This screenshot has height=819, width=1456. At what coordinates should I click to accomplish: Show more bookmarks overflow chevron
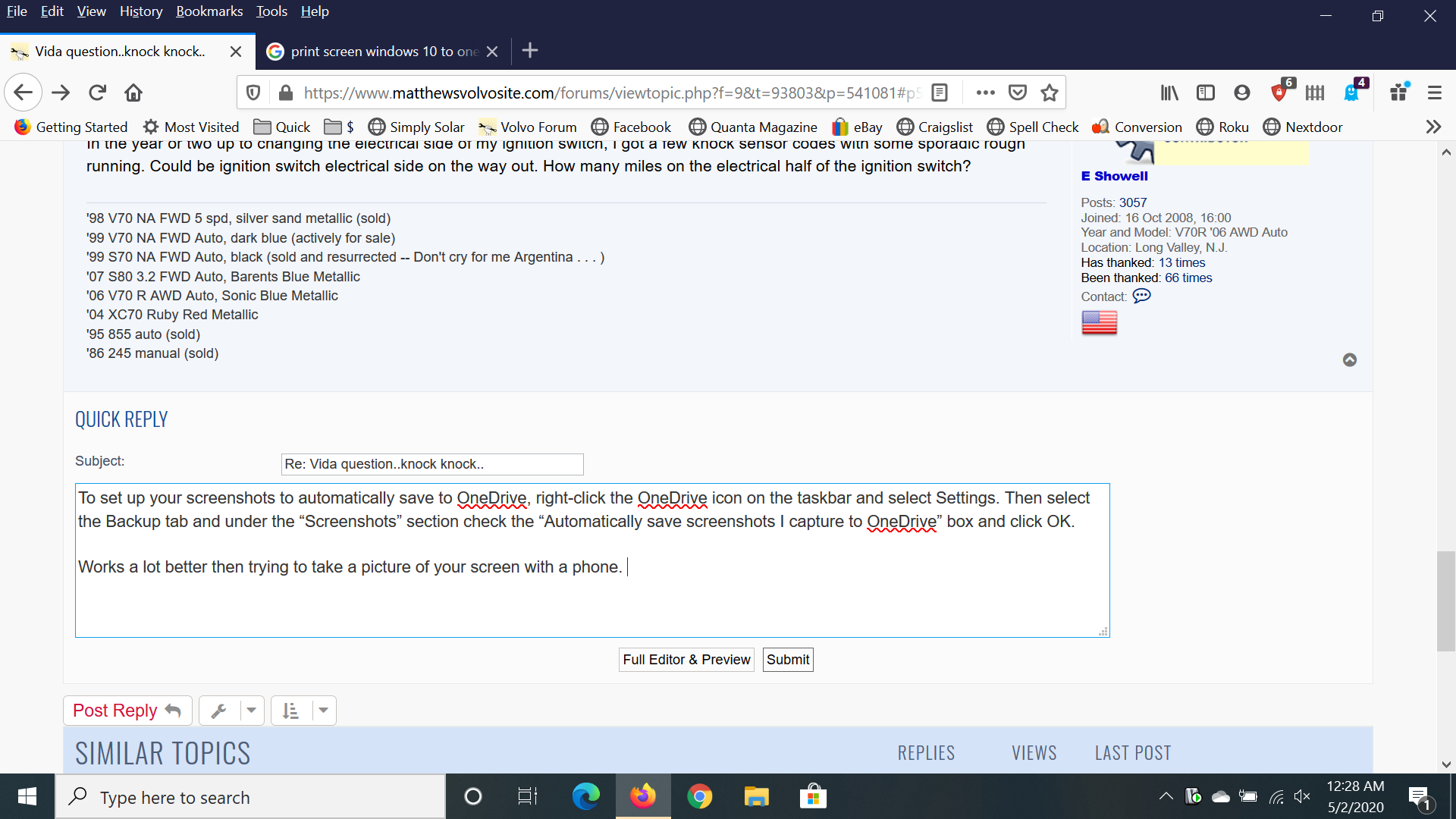(x=1433, y=127)
